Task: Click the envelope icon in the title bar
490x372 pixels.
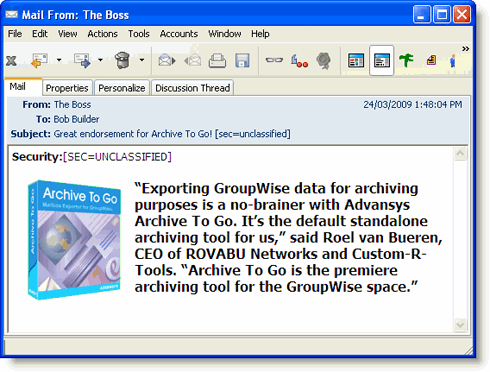Action: pos(12,14)
